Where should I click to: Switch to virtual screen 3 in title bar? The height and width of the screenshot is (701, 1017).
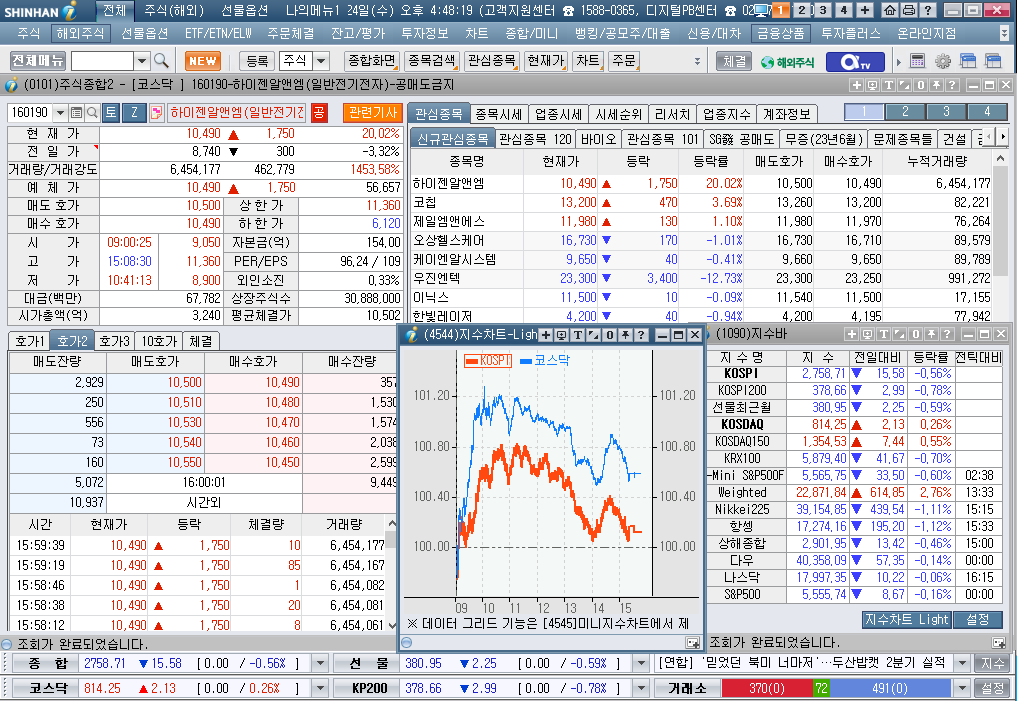coord(823,10)
